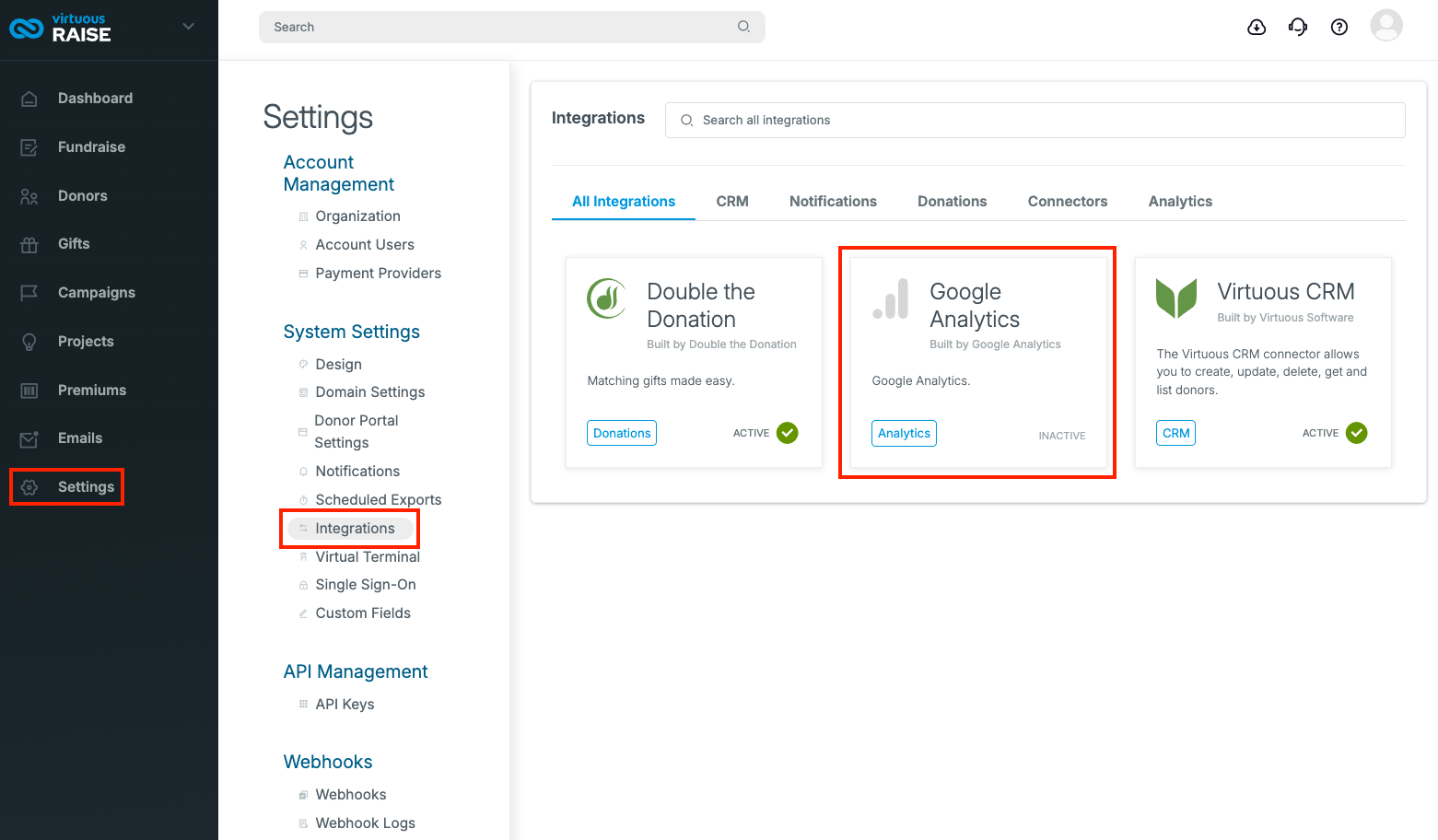Open the Donors section
The height and width of the screenshot is (840, 1438).
tap(83, 196)
